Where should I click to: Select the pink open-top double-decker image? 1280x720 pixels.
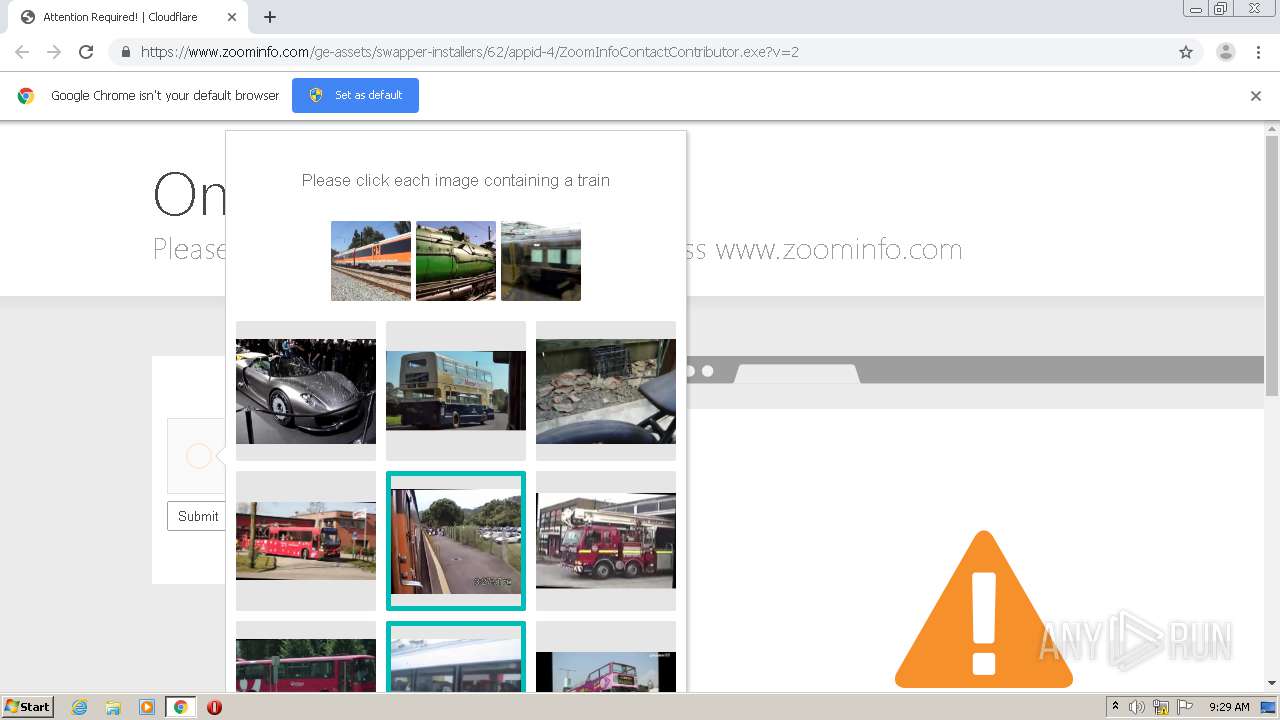tap(606, 657)
